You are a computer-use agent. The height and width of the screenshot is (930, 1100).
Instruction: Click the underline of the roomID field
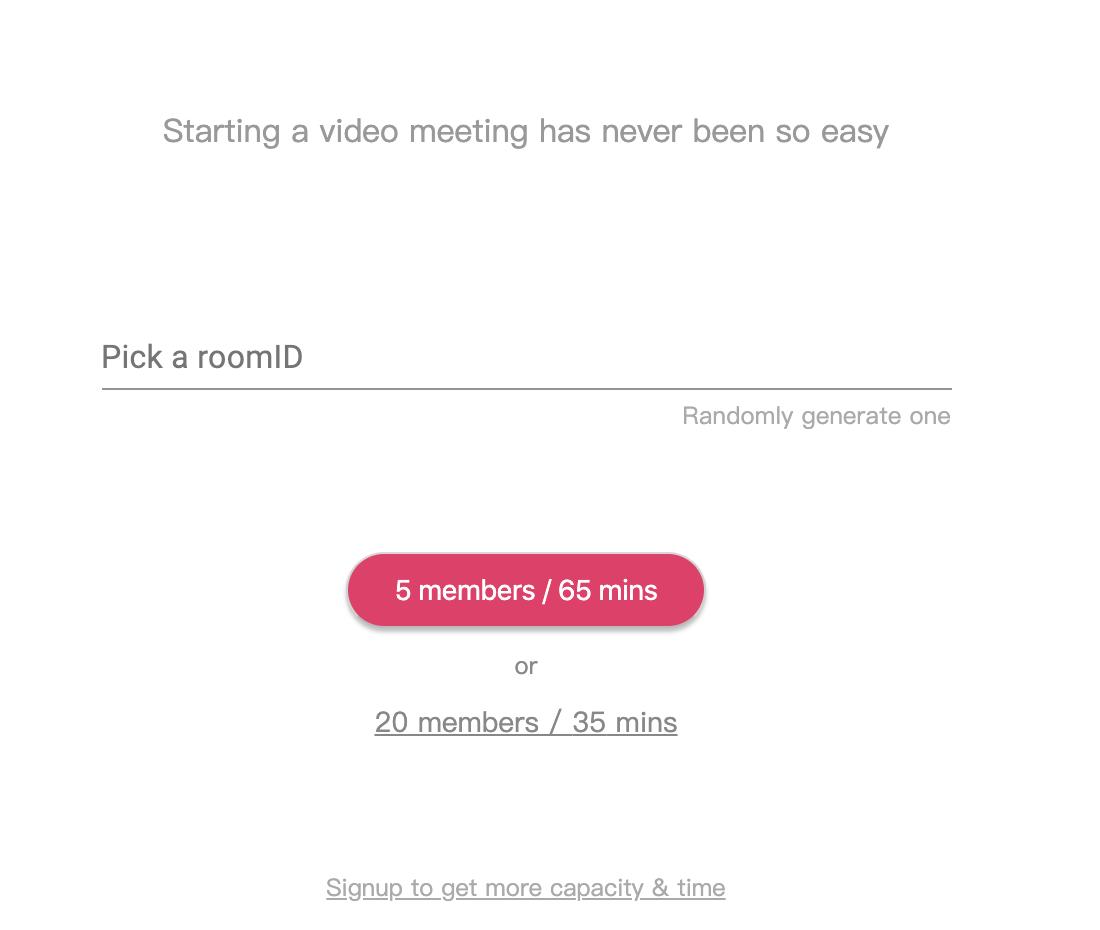pos(526,388)
